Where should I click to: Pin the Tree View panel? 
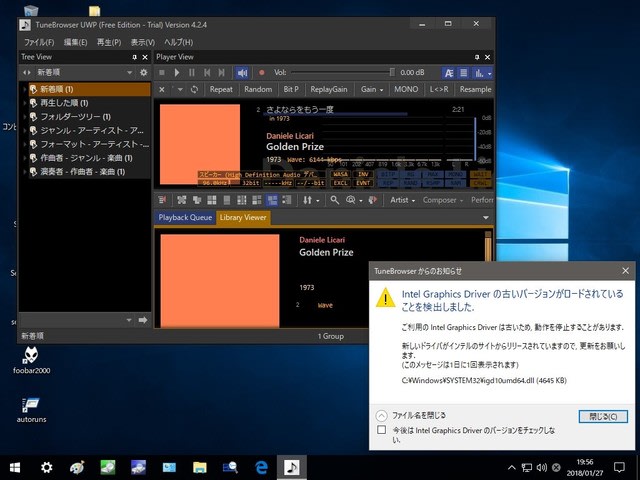point(135,58)
